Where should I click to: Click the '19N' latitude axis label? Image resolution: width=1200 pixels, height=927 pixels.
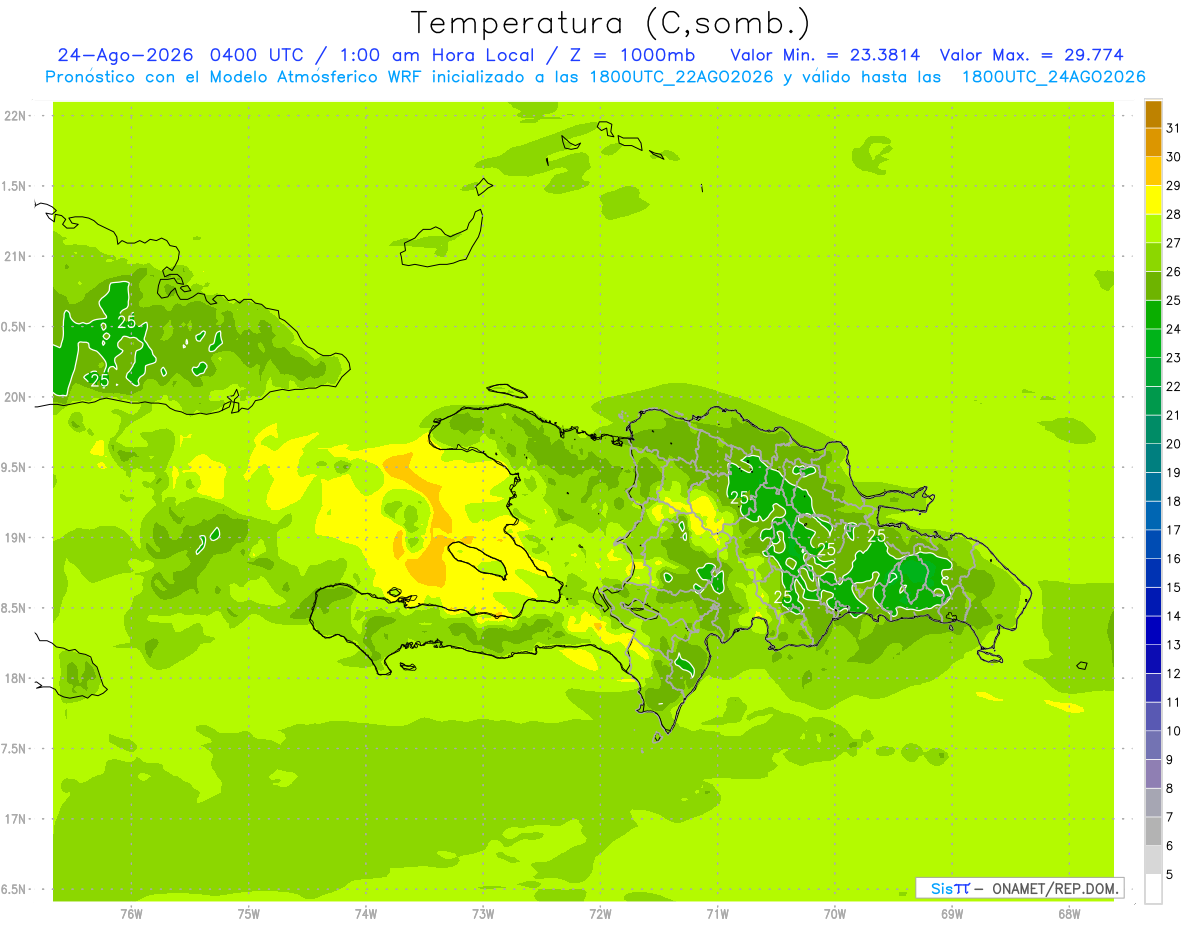[x=16, y=538]
